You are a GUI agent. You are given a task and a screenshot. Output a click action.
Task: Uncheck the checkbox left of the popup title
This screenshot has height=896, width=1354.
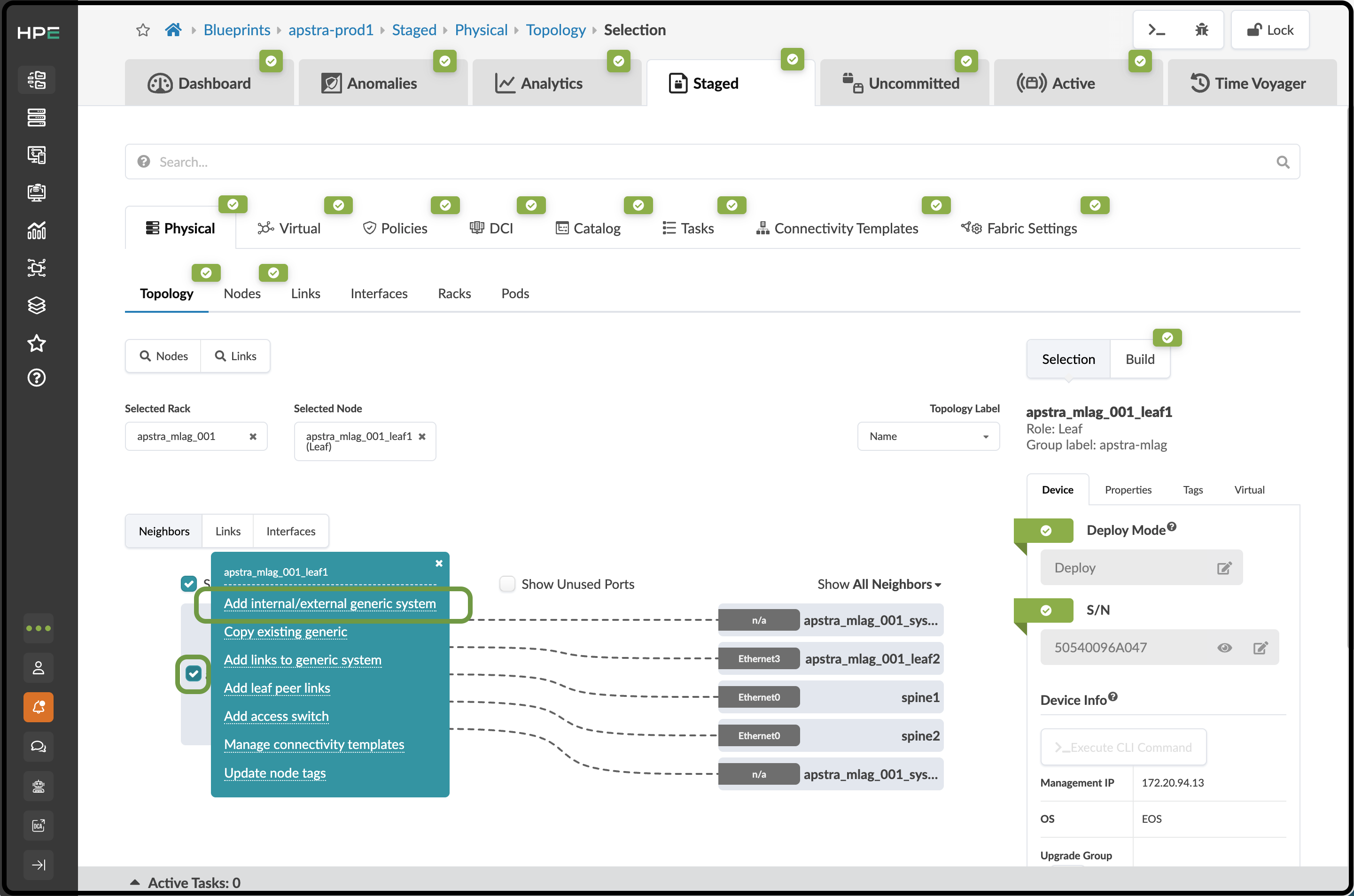(188, 583)
